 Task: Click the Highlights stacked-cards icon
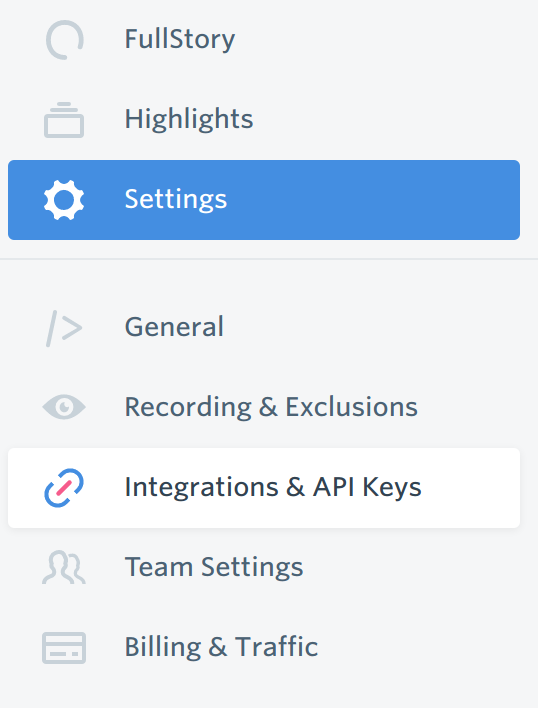64,120
